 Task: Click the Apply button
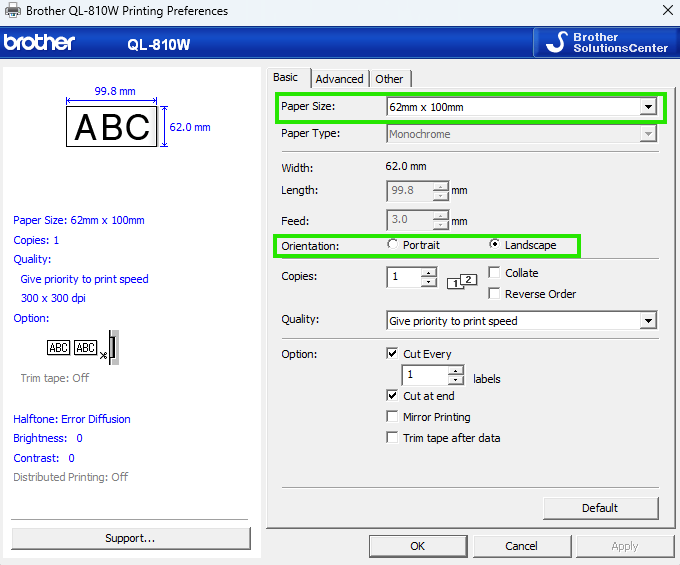(625, 546)
